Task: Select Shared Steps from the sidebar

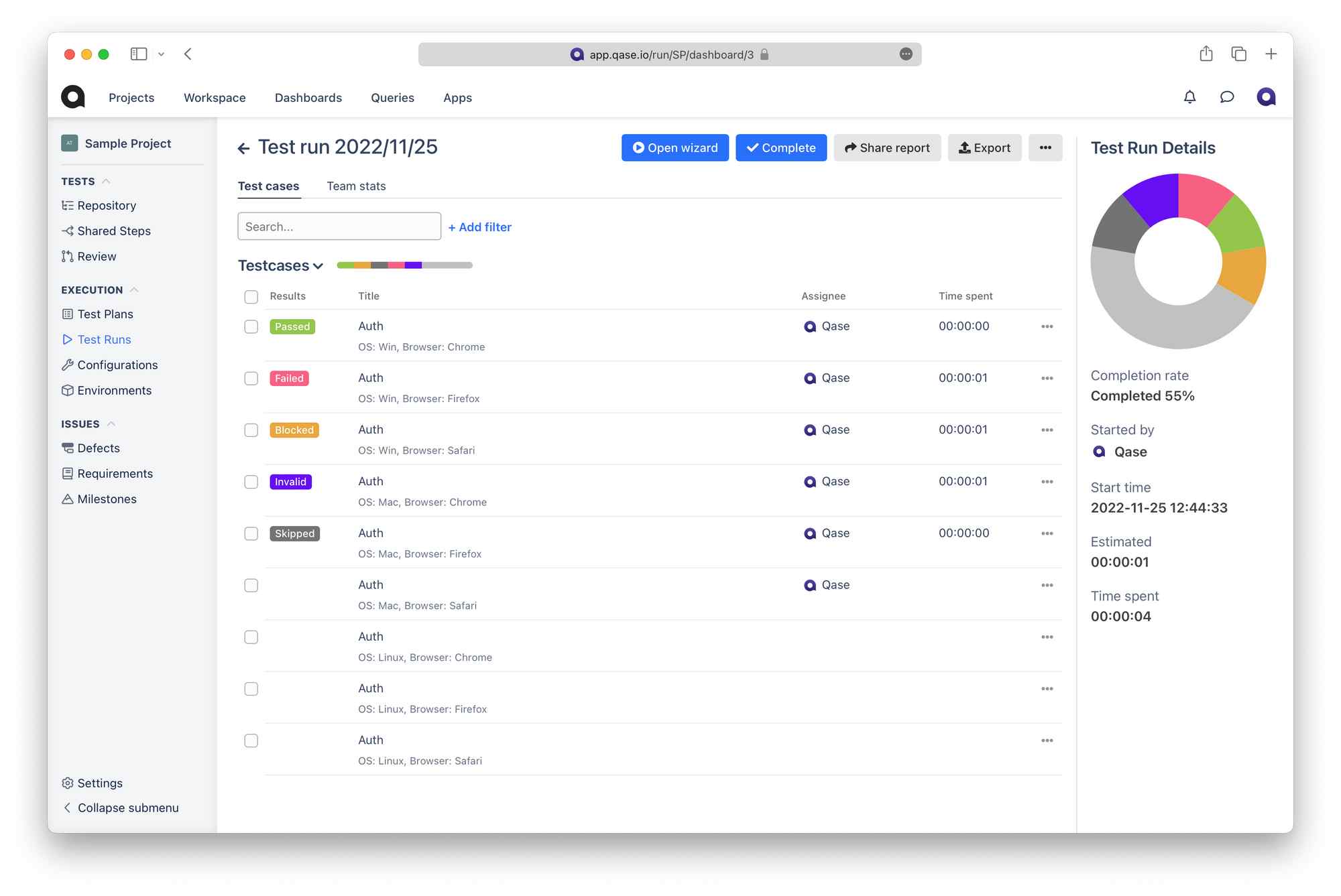Action: pyautogui.click(x=113, y=231)
